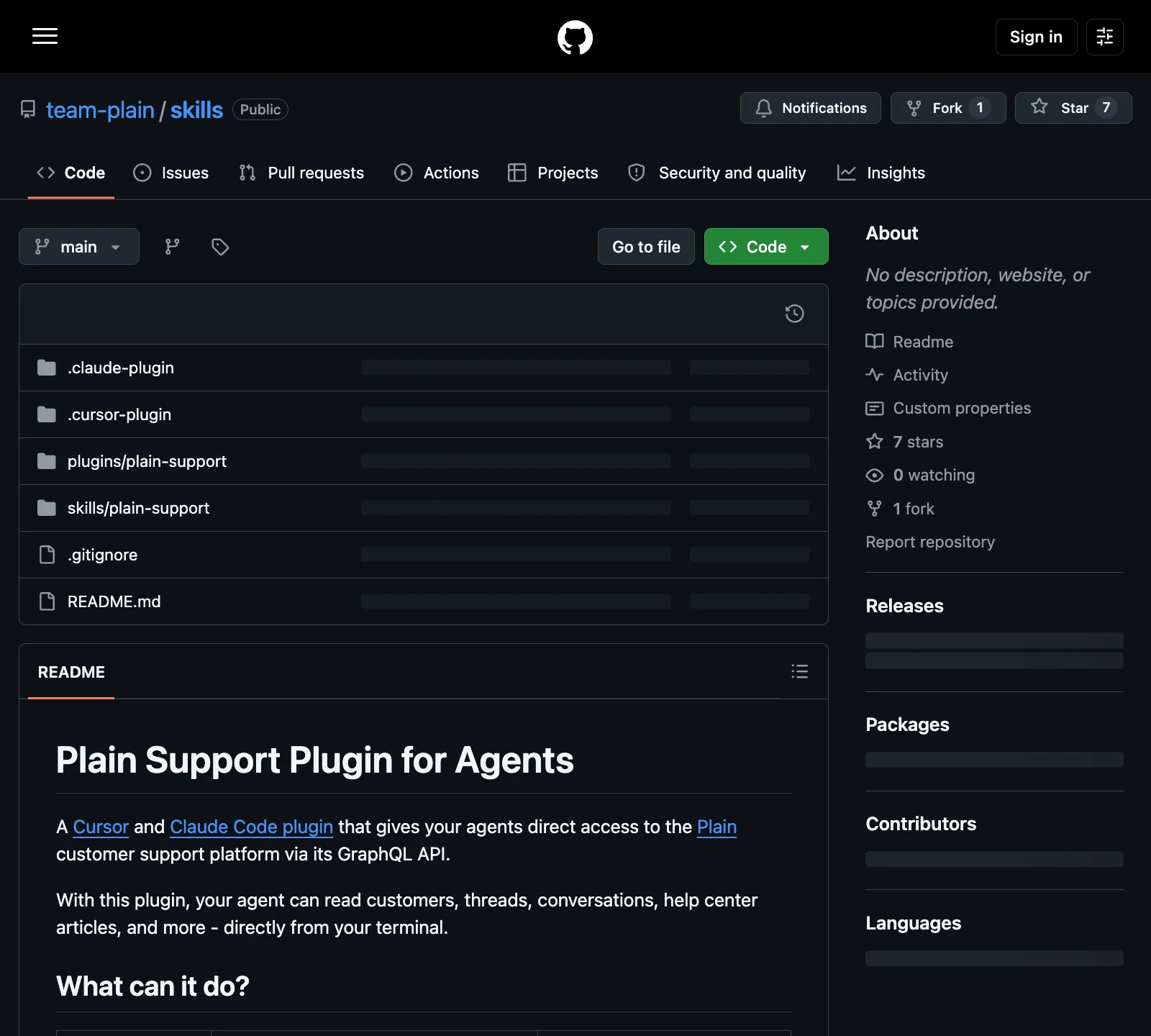Open the Security and quality tab

[716, 173]
